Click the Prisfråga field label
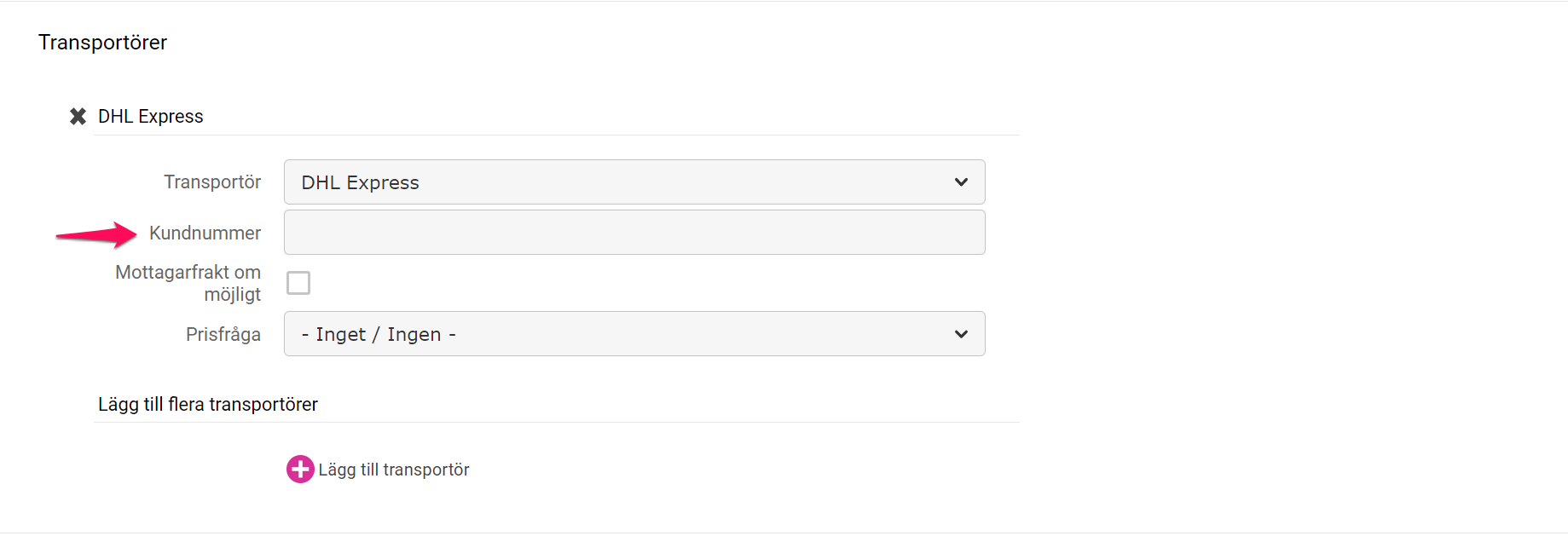Image resolution: width=1568 pixels, height=536 pixels. pyautogui.click(x=223, y=334)
